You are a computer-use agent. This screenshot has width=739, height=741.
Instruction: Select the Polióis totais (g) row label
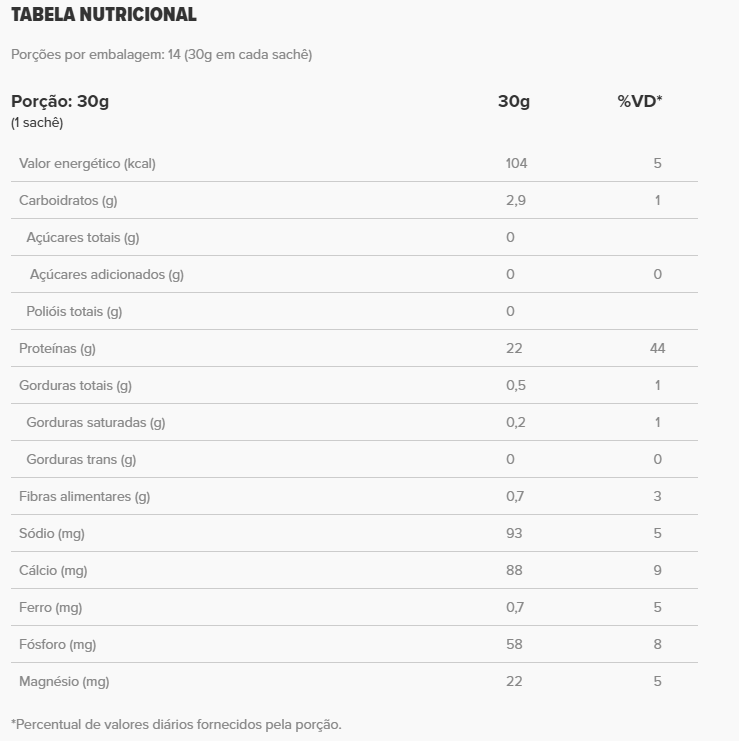[74, 311]
